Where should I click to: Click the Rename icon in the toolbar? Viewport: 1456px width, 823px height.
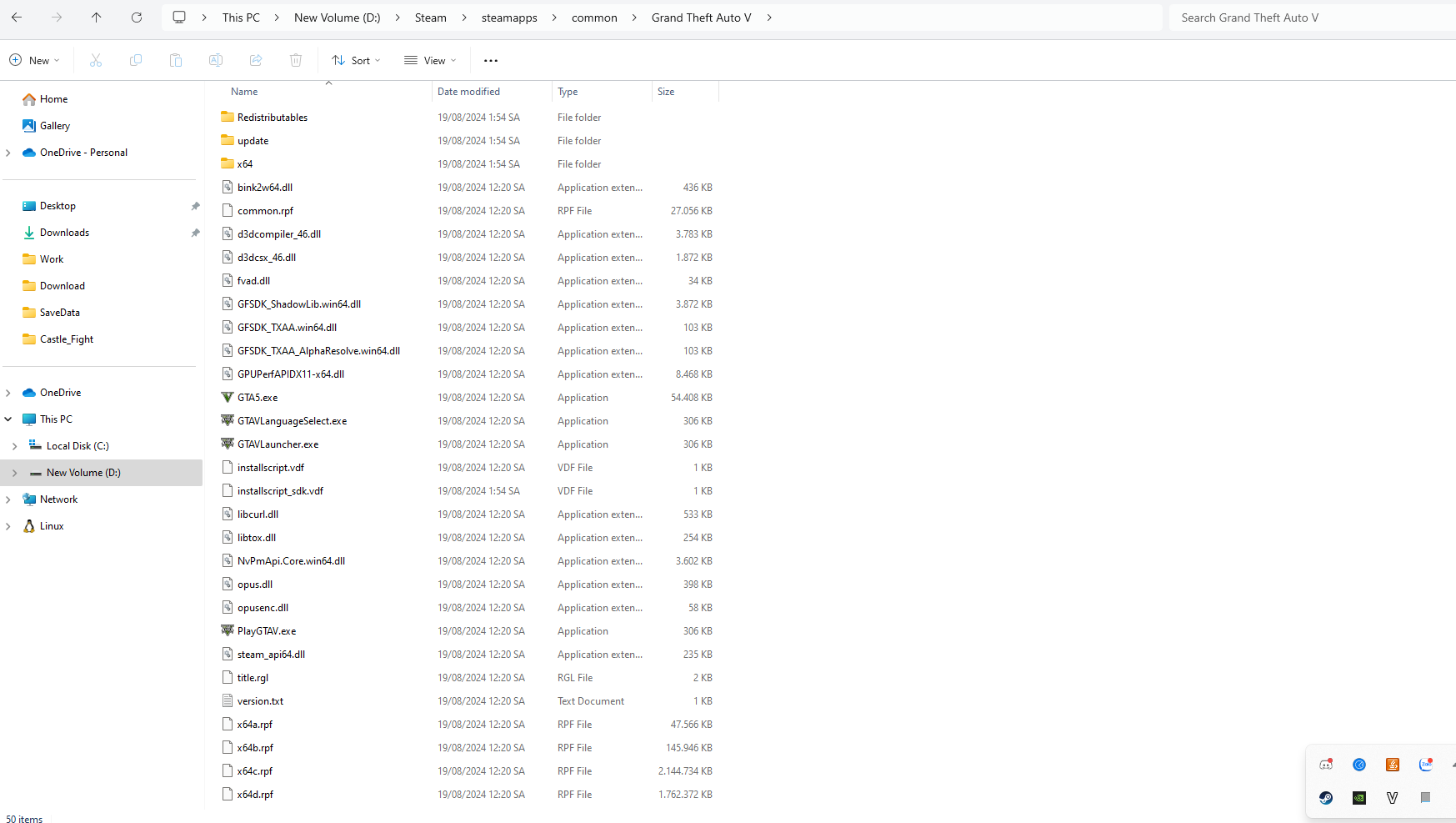click(215, 59)
